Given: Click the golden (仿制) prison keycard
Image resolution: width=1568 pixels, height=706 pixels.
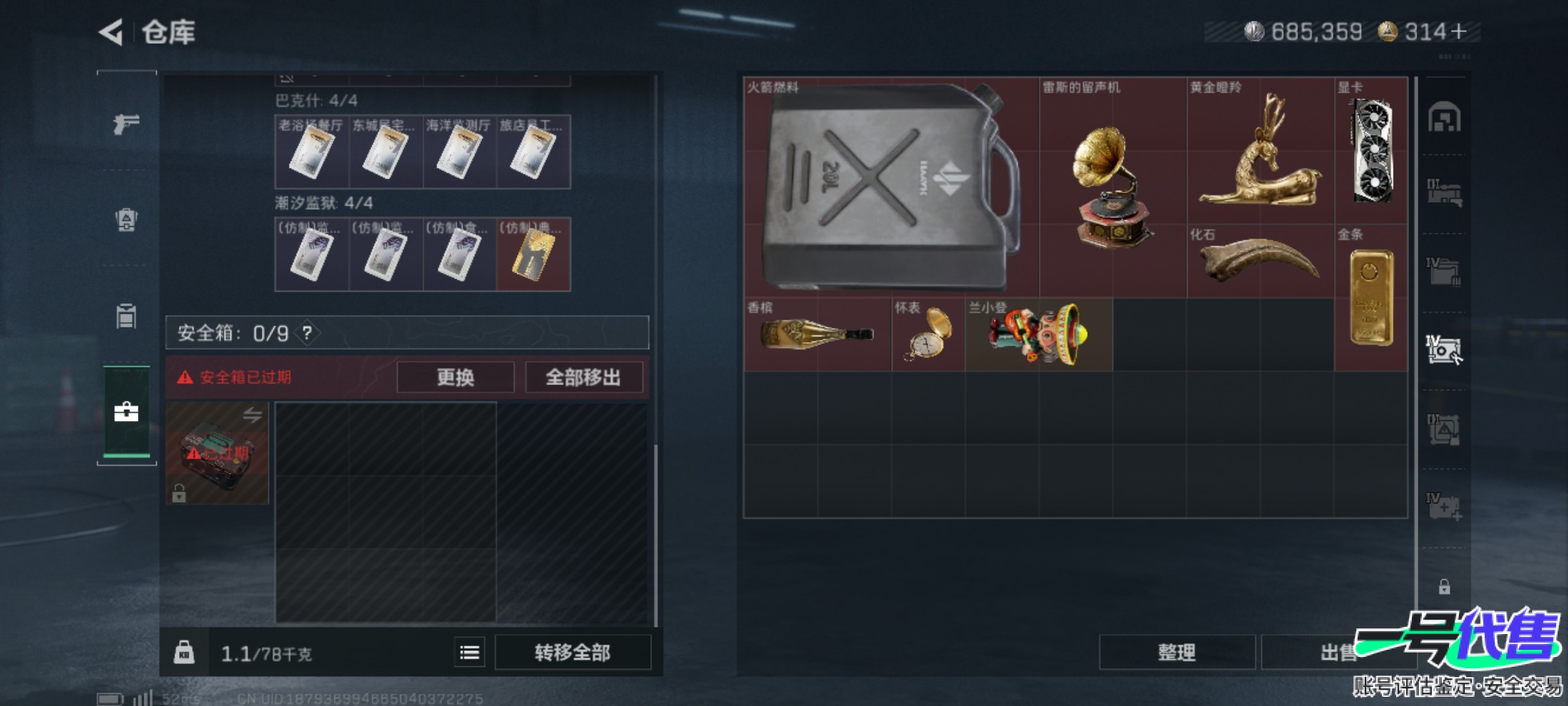Looking at the screenshot, I should coord(534,254).
